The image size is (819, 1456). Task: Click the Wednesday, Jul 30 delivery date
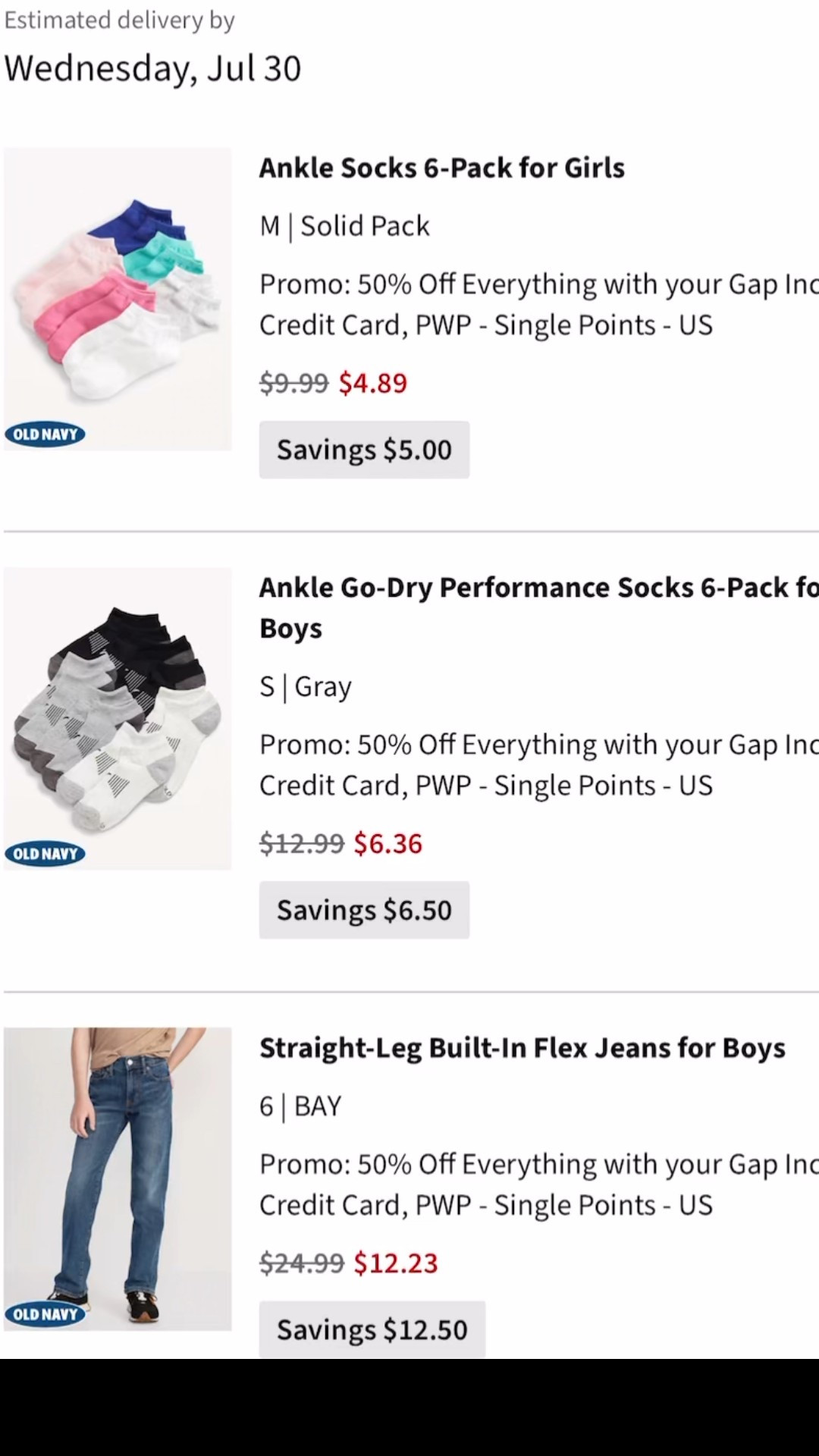click(153, 68)
